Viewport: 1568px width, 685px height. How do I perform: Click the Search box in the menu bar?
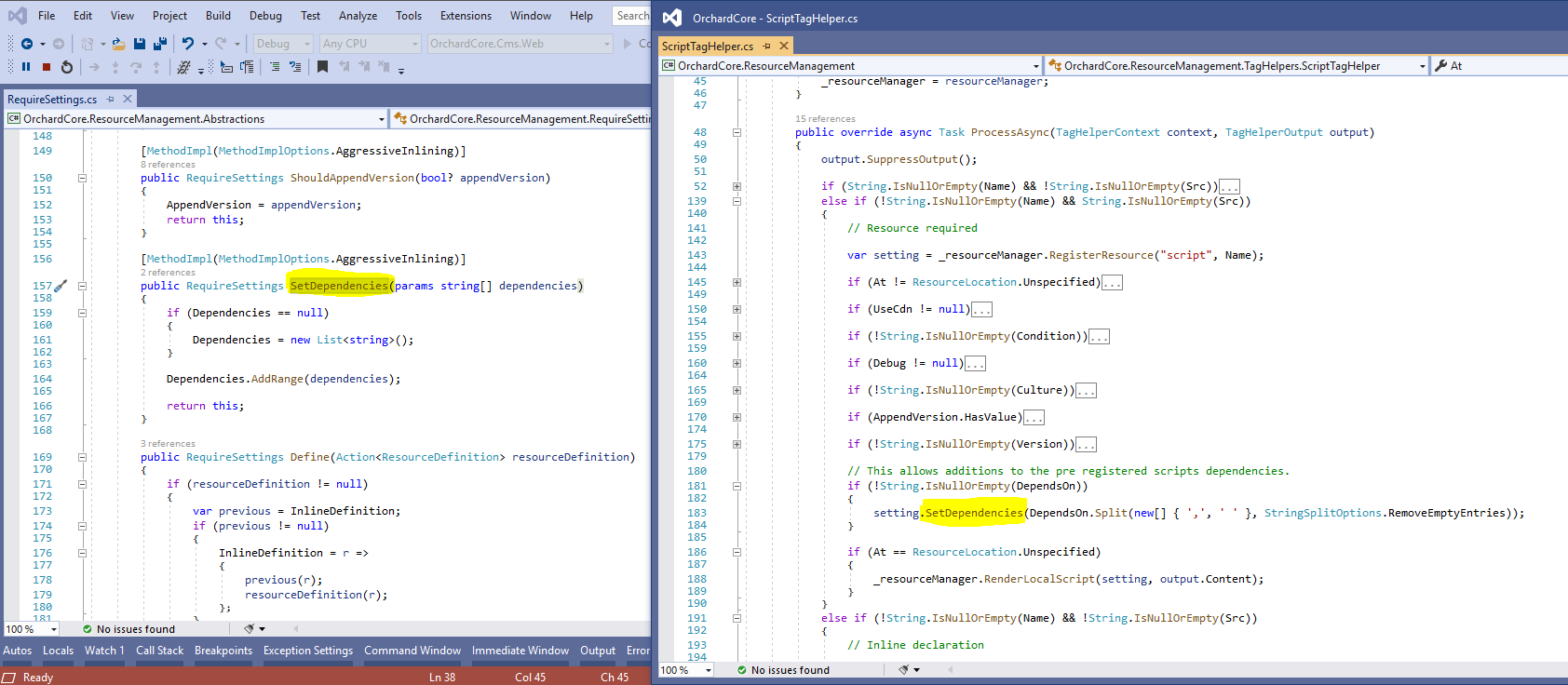632,16
